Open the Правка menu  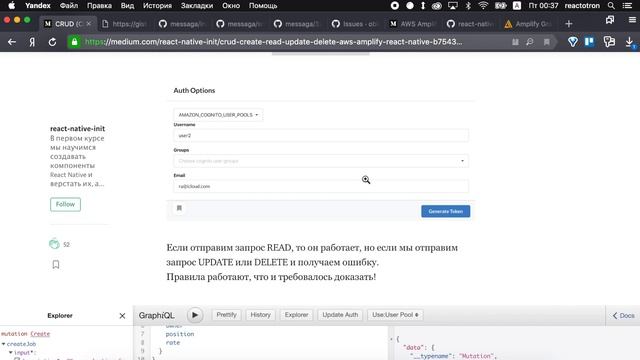(x=99, y=6)
